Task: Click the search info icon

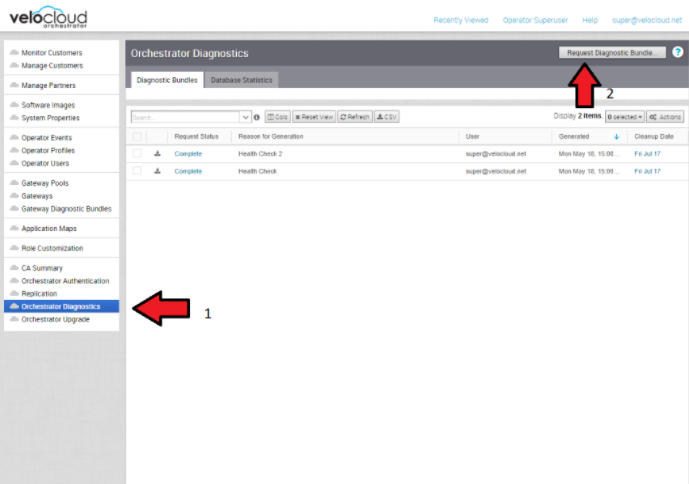Action: pyautogui.click(x=257, y=117)
